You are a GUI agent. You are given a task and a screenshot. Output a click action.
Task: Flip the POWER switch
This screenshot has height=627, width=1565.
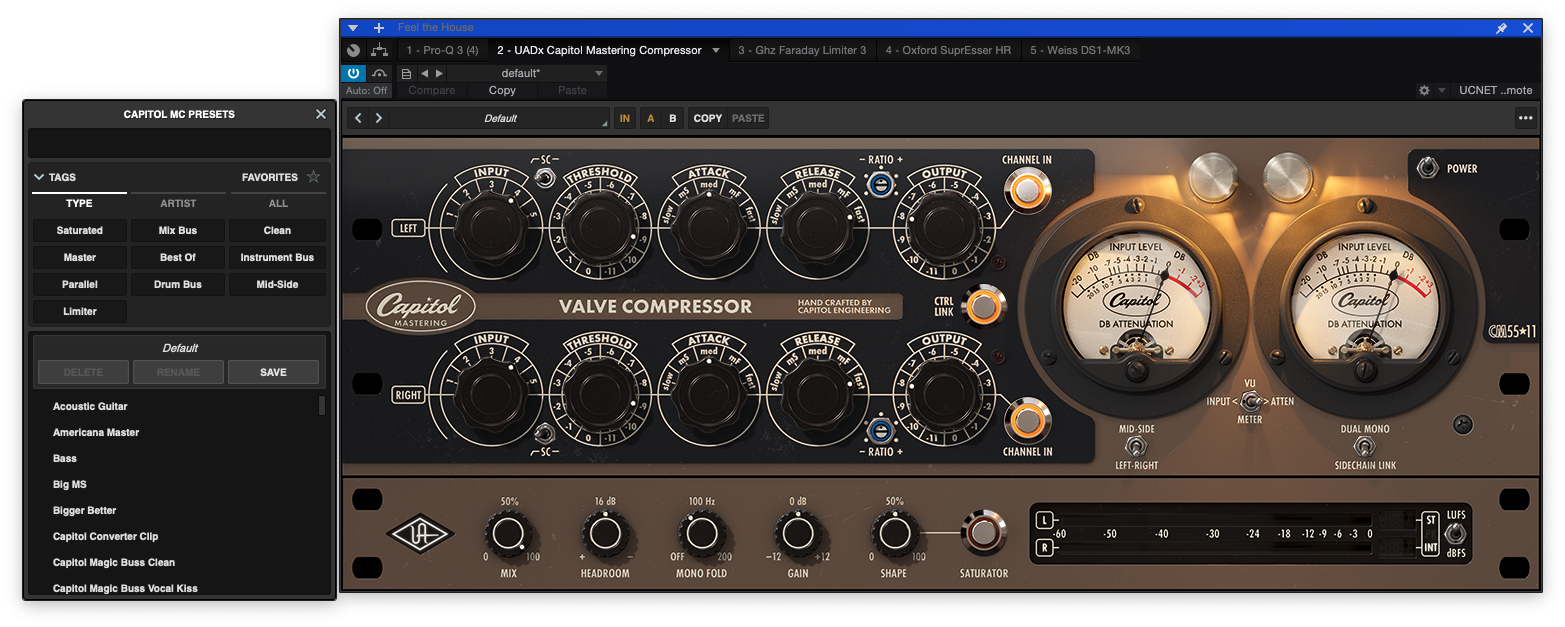1429,168
